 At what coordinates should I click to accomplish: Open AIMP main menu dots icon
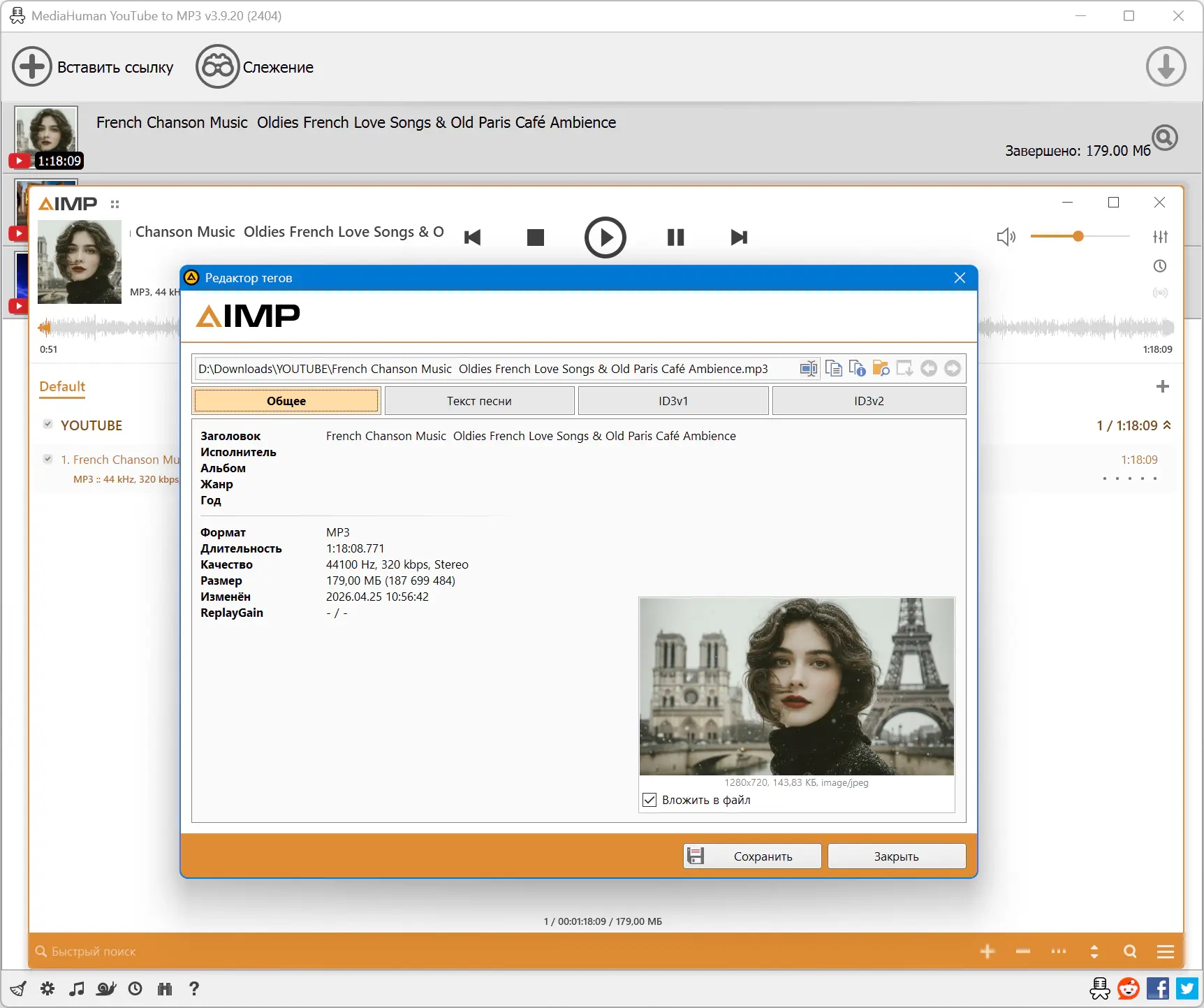pos(115,204)
